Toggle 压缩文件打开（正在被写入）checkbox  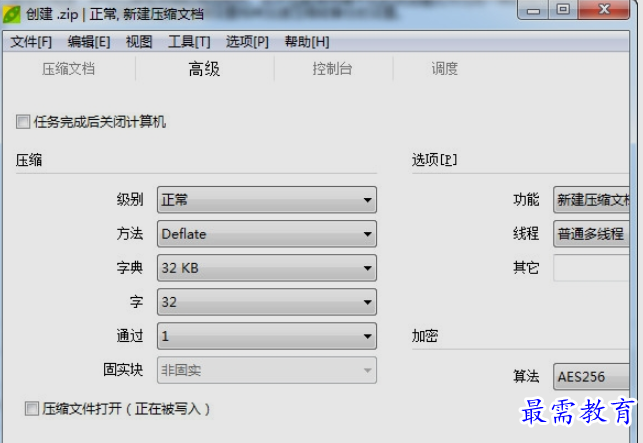tap(32, 409)
